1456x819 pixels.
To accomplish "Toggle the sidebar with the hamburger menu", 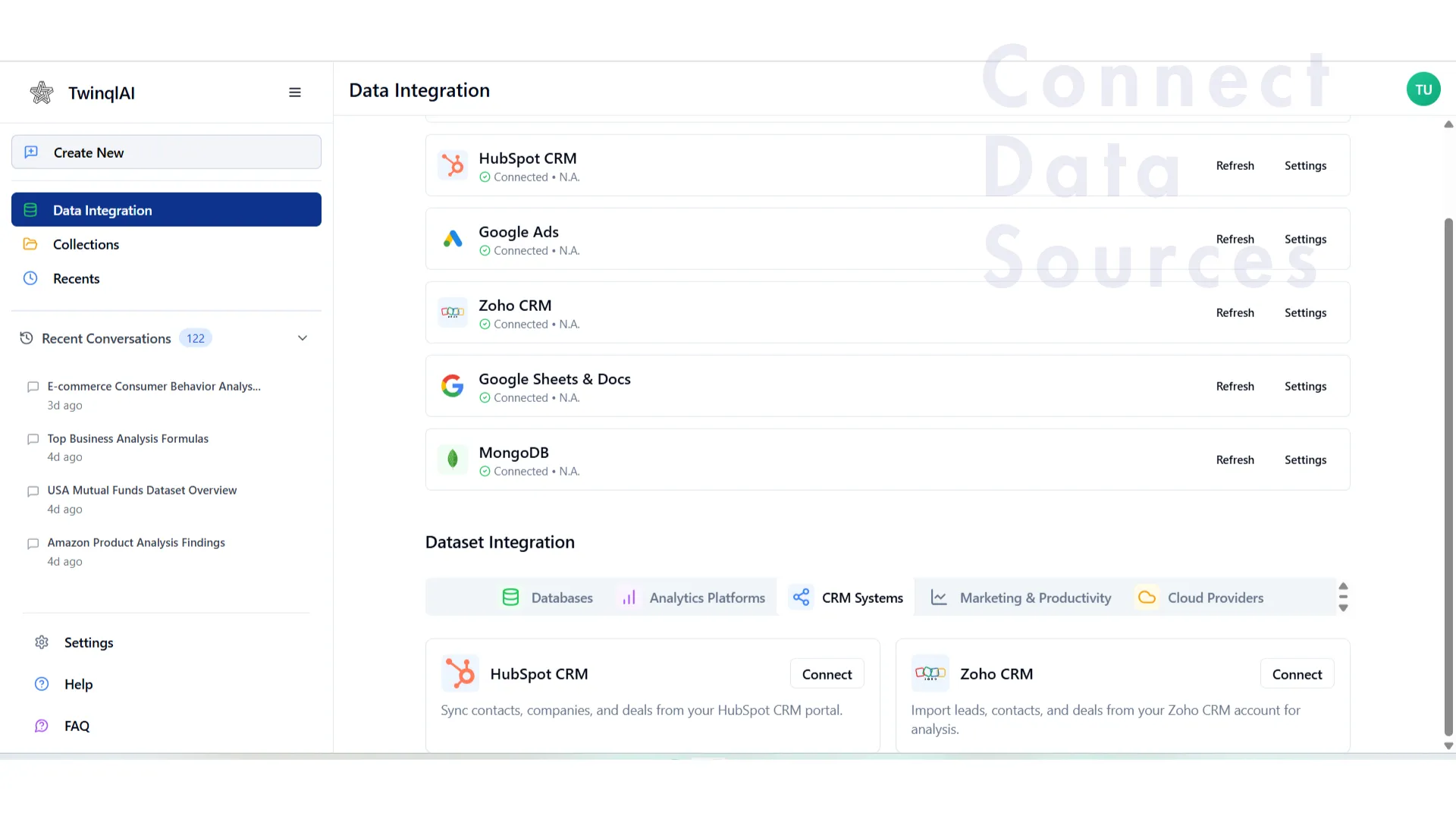I will point(295,92).
